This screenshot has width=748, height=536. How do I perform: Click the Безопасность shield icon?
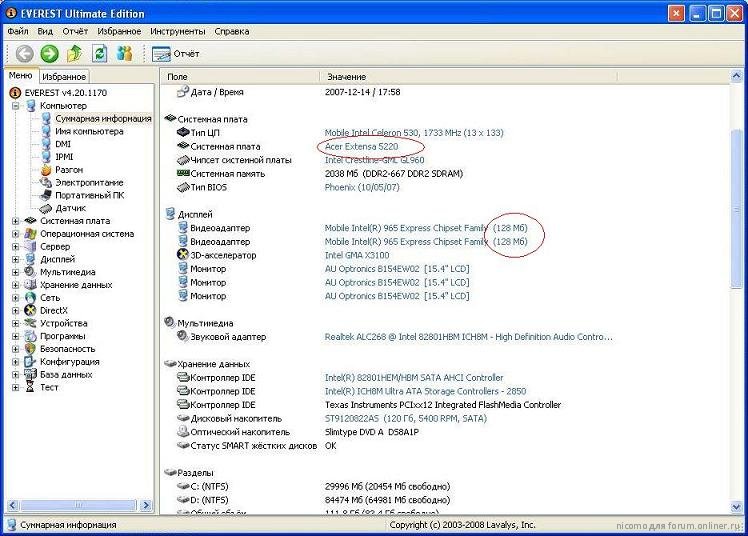pos(30,349)
